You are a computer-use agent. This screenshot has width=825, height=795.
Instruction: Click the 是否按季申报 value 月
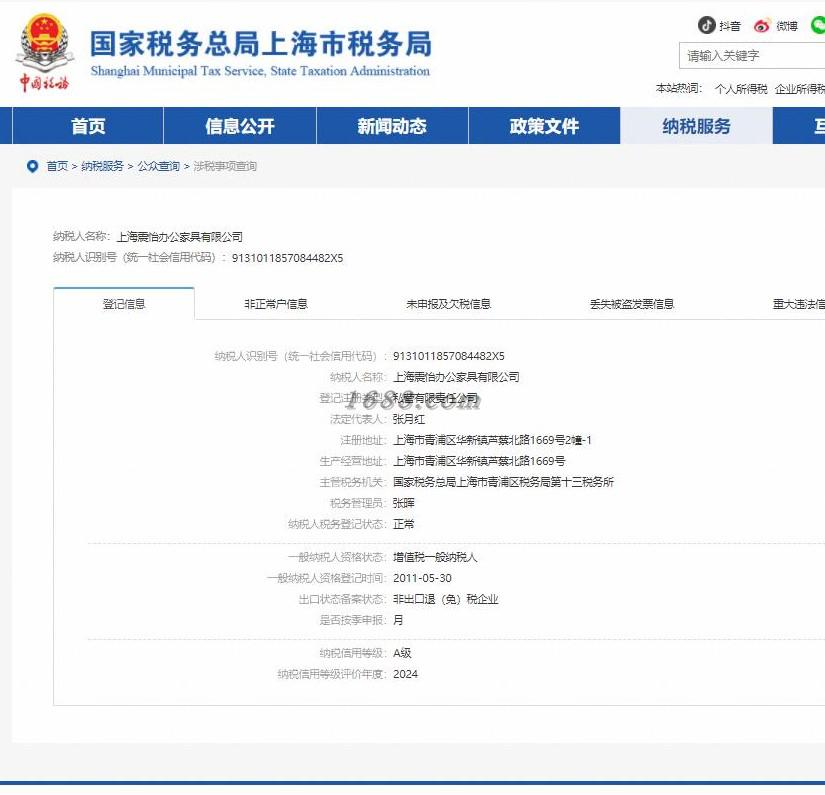click(x=398, y=620)
